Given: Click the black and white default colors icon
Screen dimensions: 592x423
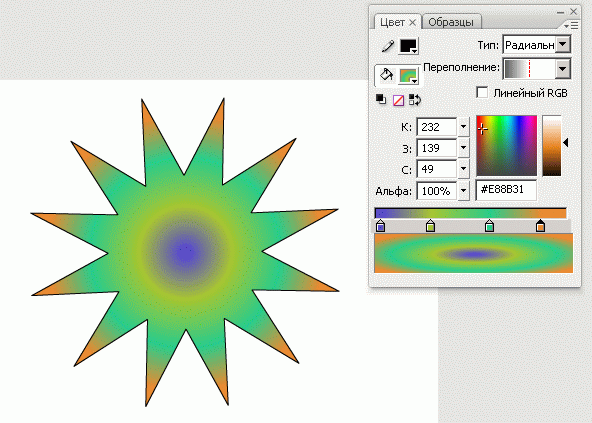Looking at the screenshot, I should [381, 100].
